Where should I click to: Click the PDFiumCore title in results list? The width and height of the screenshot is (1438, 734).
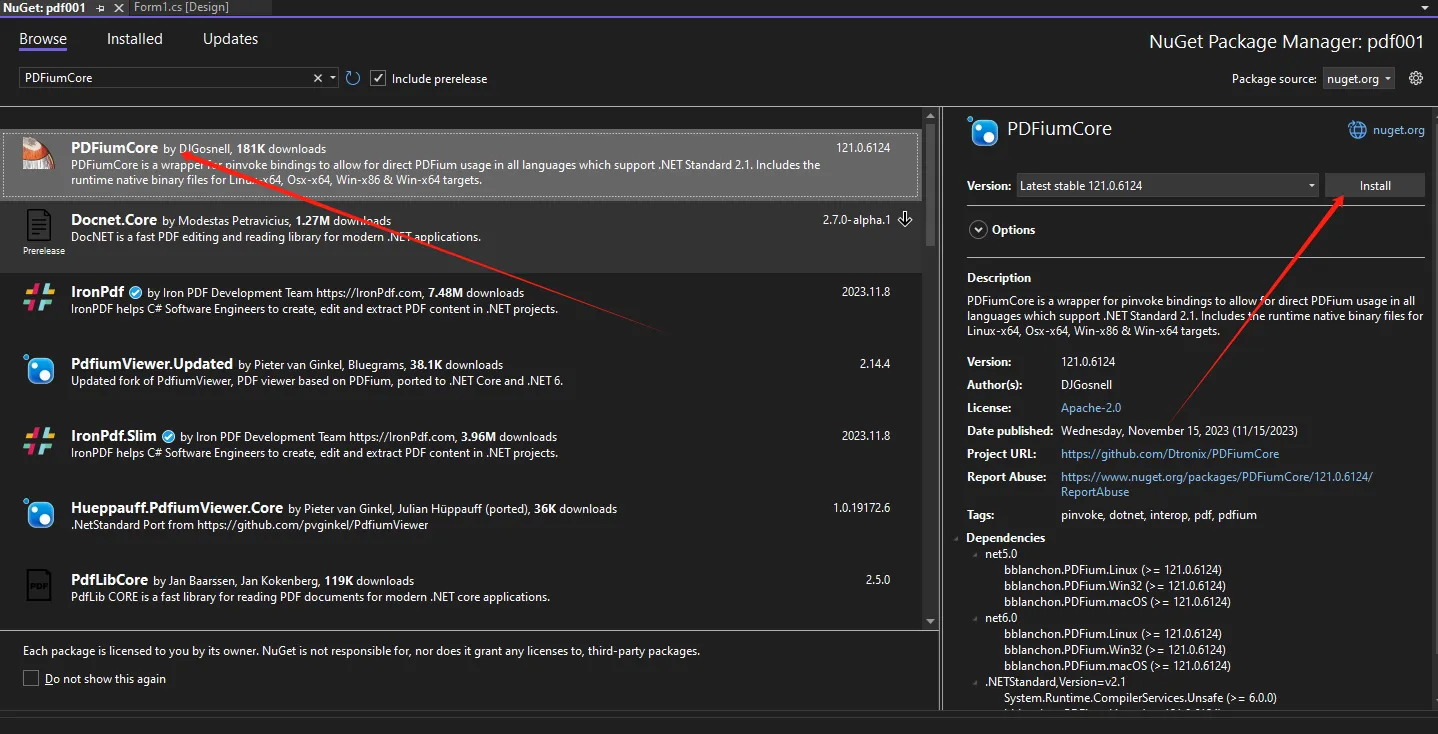pyautogui.click(x=115, y=148)
